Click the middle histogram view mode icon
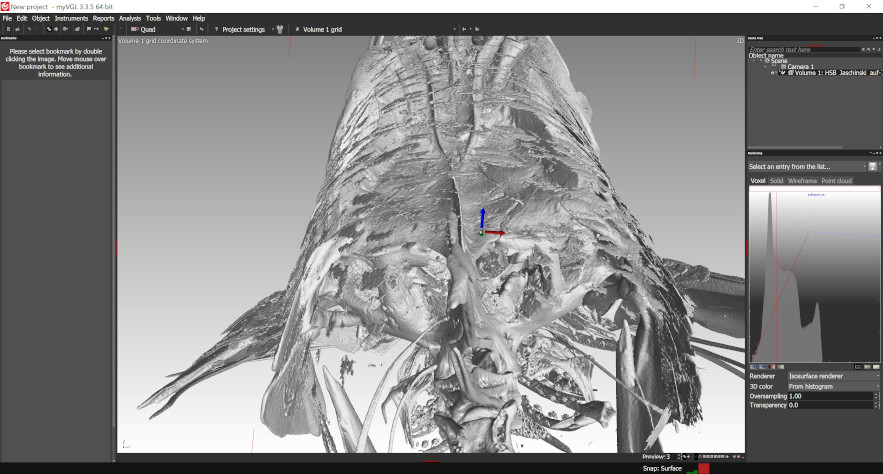883x474 pixels. click(867, 367)
